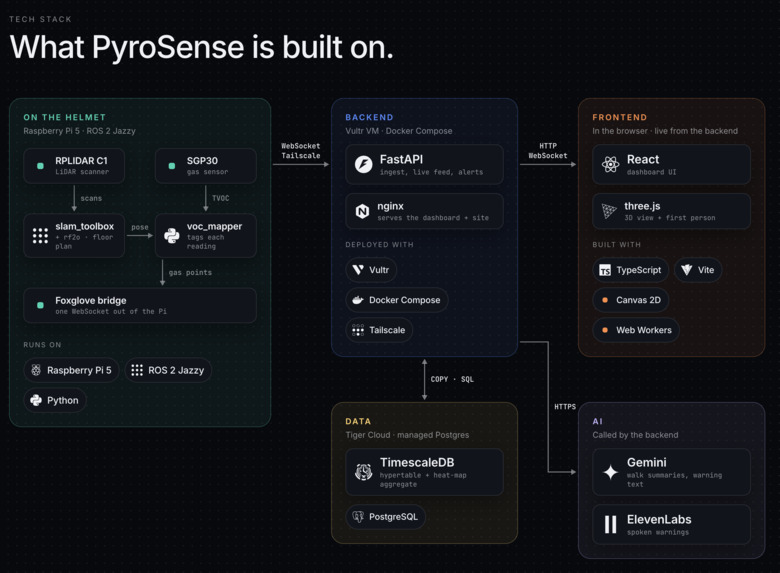Click 'Called by the backend' subtitle
The height and width of the screenshot is (573, 780).
click(635, 435)
